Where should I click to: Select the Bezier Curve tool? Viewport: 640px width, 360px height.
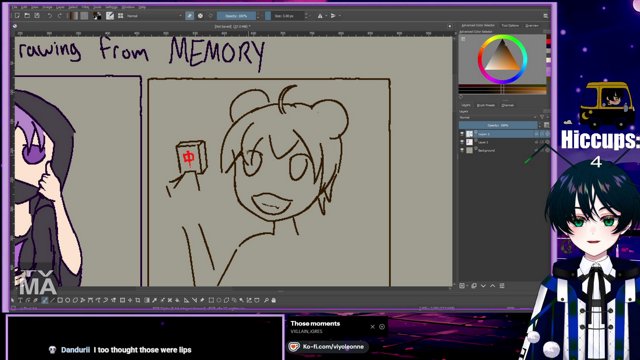coord(90,300)
